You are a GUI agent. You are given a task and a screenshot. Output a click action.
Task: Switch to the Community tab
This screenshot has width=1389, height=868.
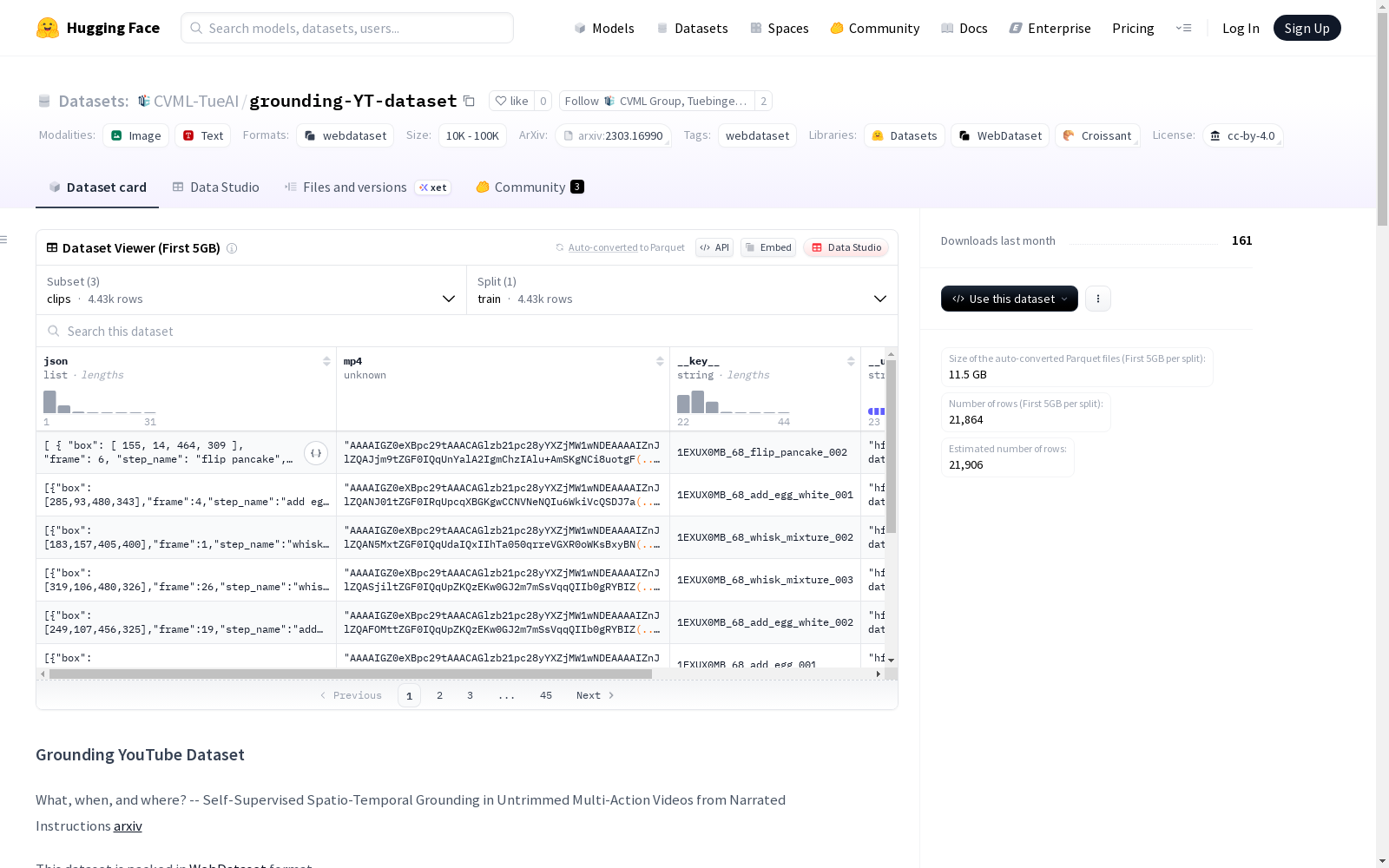pos(530,187)
